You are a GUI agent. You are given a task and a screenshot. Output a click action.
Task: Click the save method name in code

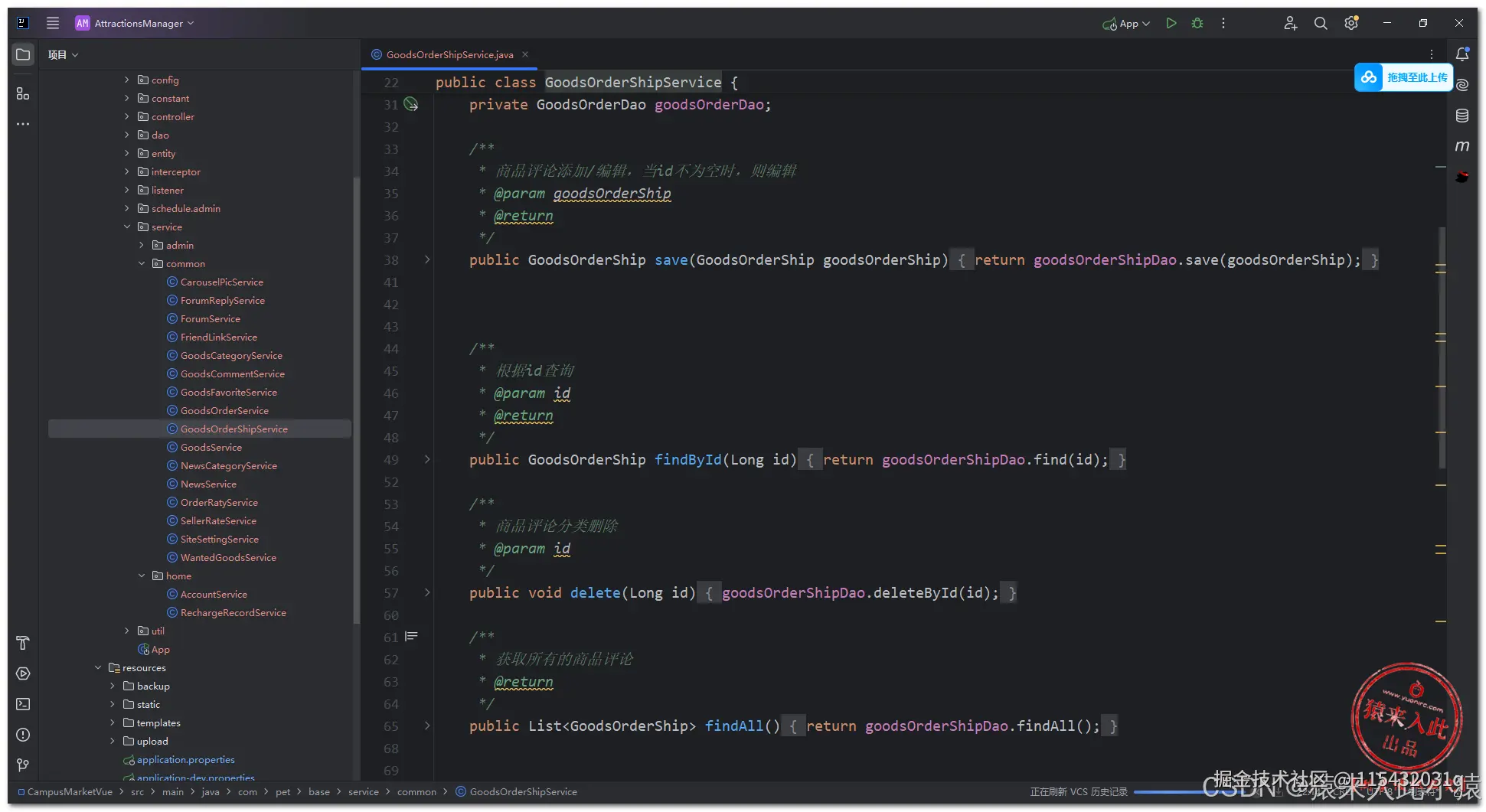tap(671, 260)
